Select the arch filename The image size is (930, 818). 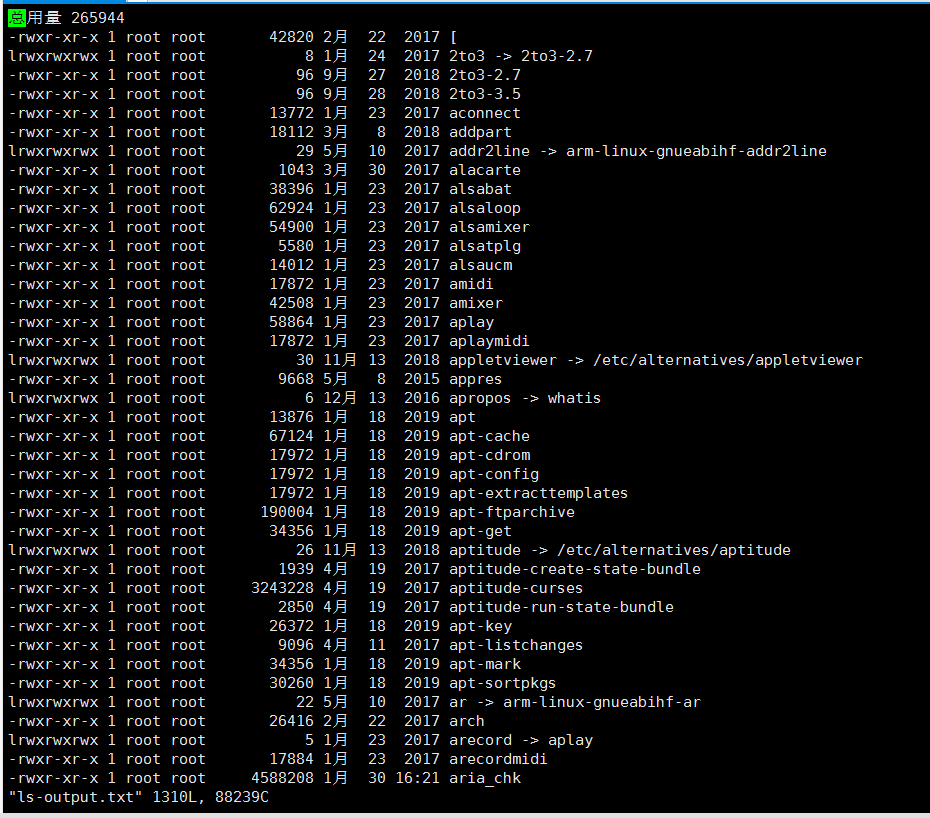pyautogui.click(x=467, y=721)
